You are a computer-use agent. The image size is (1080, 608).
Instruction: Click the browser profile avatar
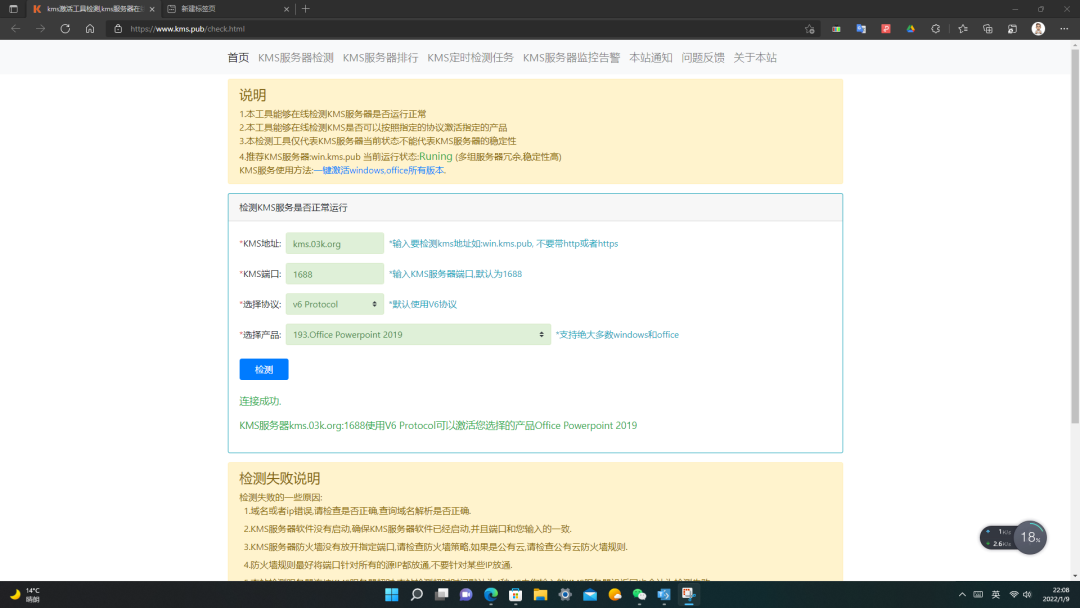point(1040,30)
